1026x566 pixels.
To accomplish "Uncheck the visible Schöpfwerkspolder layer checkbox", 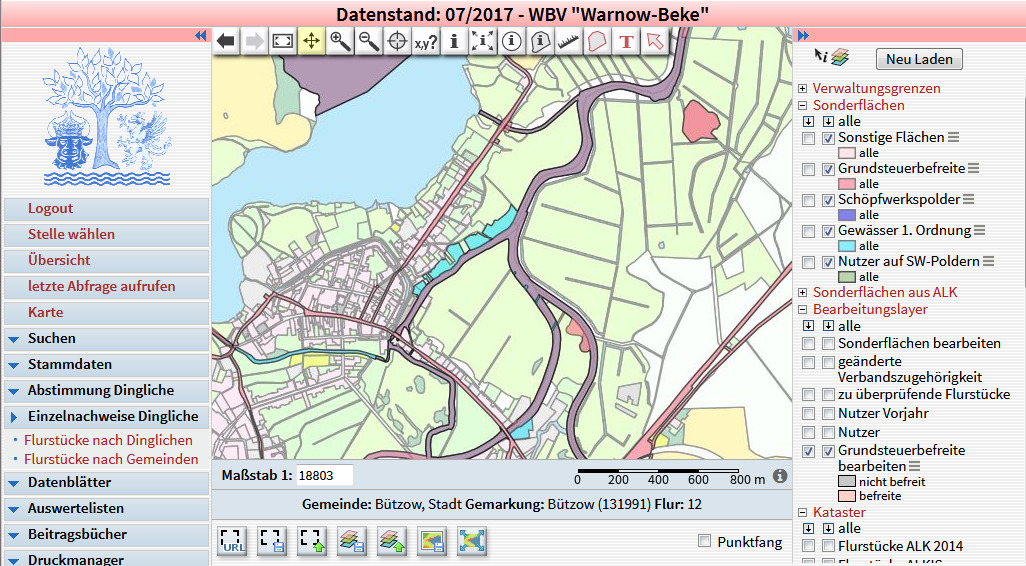I will click(828, 200).
